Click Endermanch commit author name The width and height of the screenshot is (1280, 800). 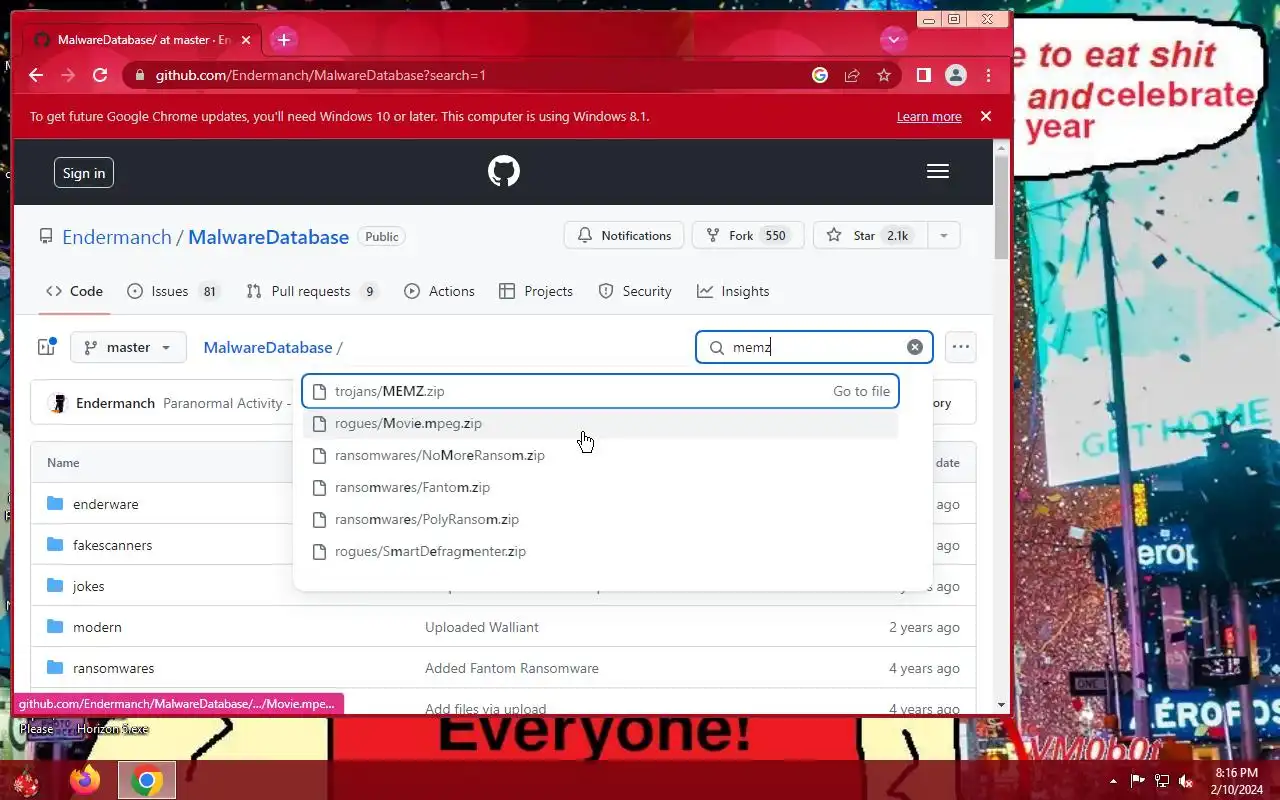click(115, 403)
